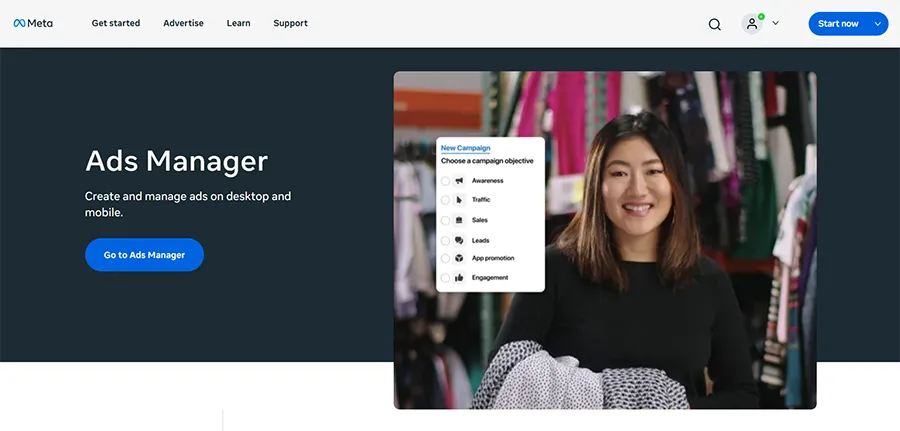Open the search magnifier icon
900x431 pixels.
point(715,24)
